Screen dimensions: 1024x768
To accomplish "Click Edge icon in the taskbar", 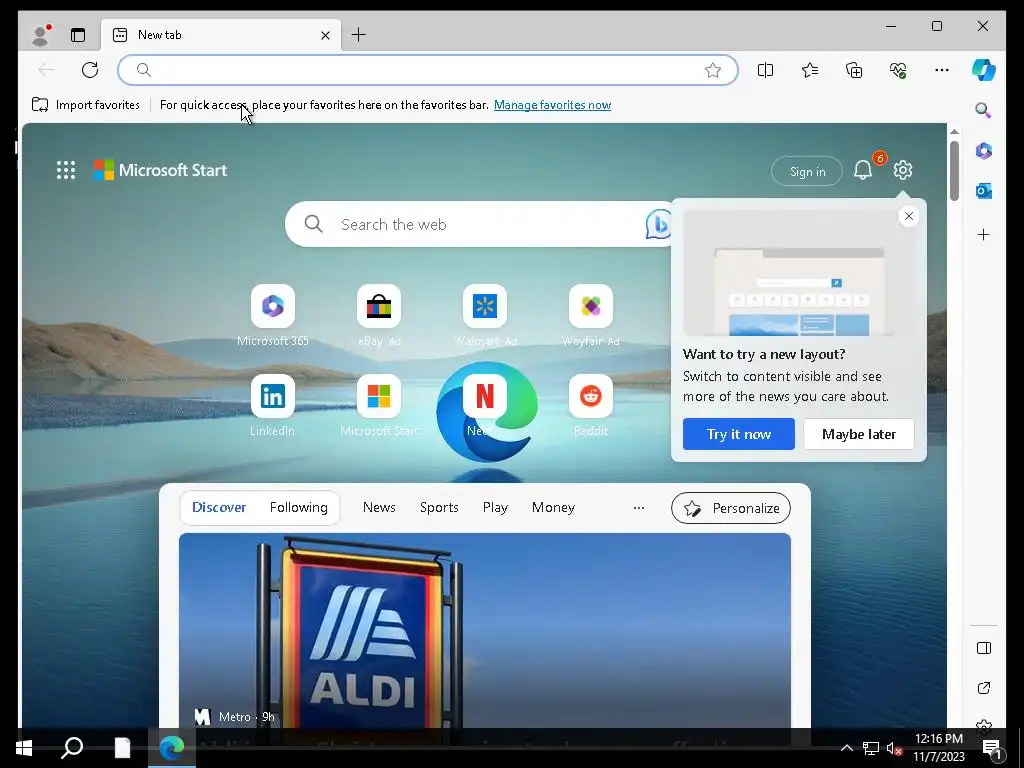I will tap(172, 748).
